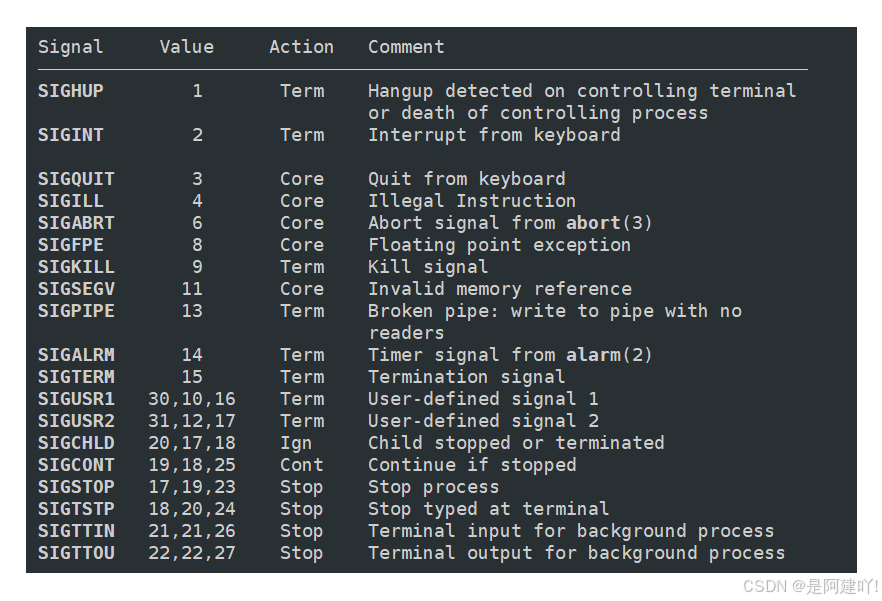Viewport: 882px width, 601px height.
Task: Click the CSDN watermark text
Action: pyautogui.click(x=810, y=586)
